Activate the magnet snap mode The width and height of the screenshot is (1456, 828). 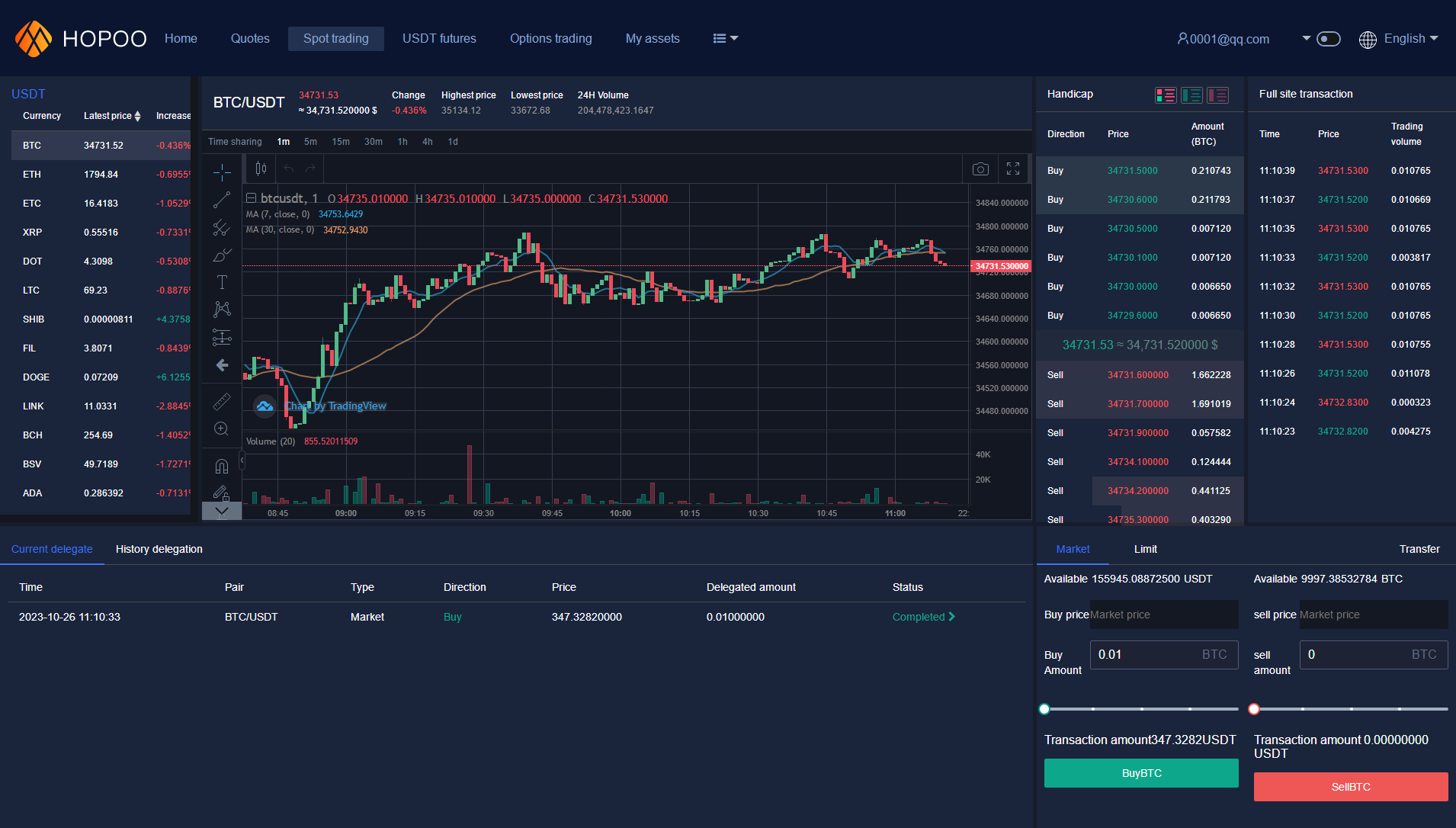coord(222,466)
